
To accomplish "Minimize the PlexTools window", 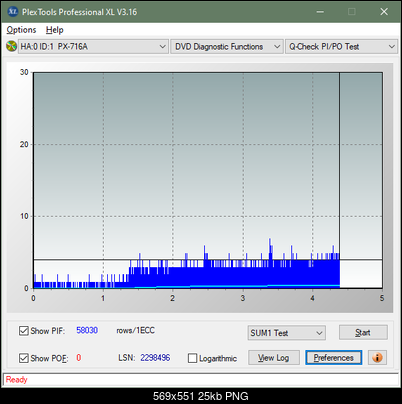I will (x=320, y=12).
